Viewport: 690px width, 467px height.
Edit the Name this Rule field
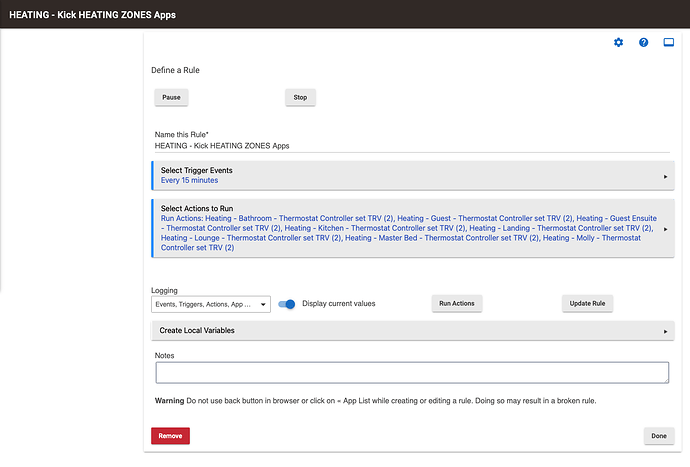[x=412, y=146]
